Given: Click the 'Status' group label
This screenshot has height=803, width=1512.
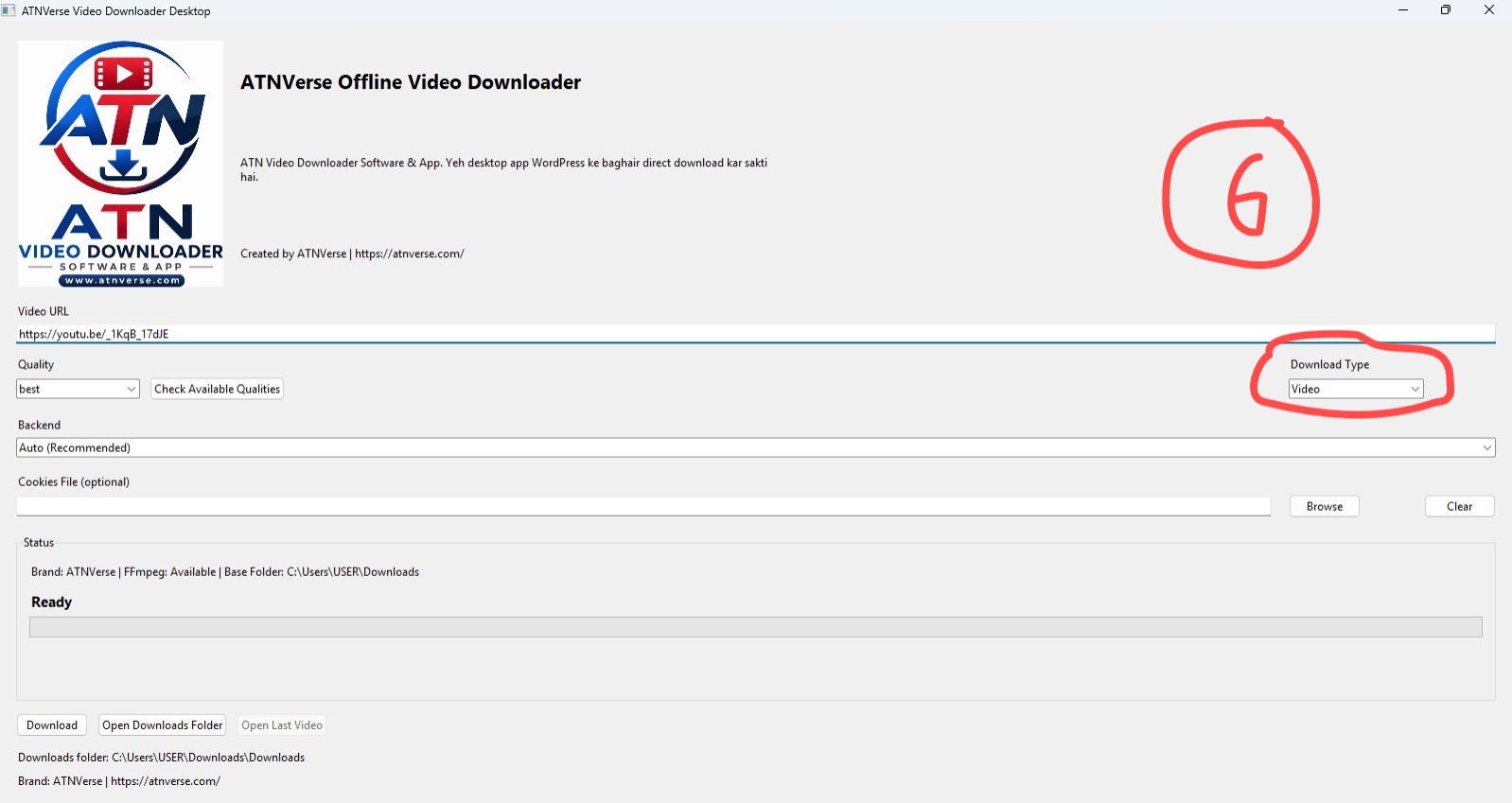Looking at the screenshot, I should (x=39, y=542).
